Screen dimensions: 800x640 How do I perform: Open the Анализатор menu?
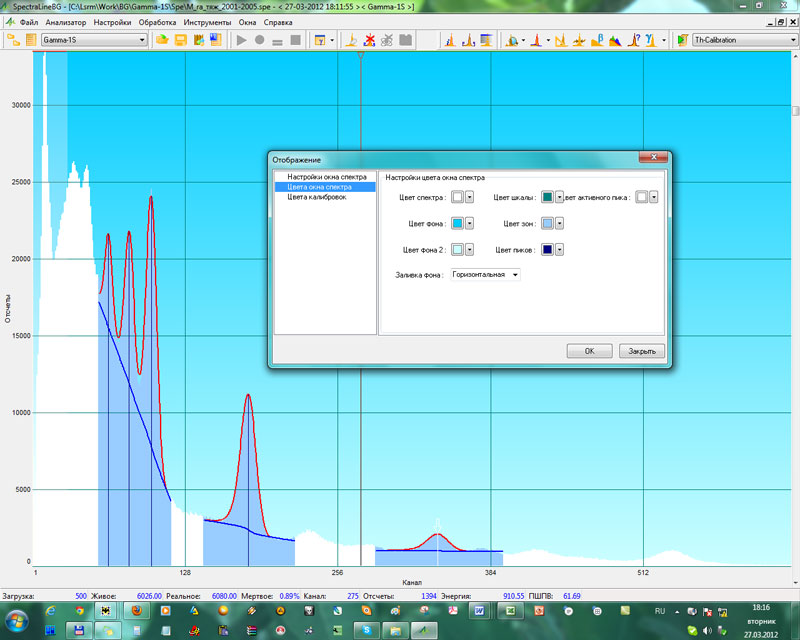66,22
